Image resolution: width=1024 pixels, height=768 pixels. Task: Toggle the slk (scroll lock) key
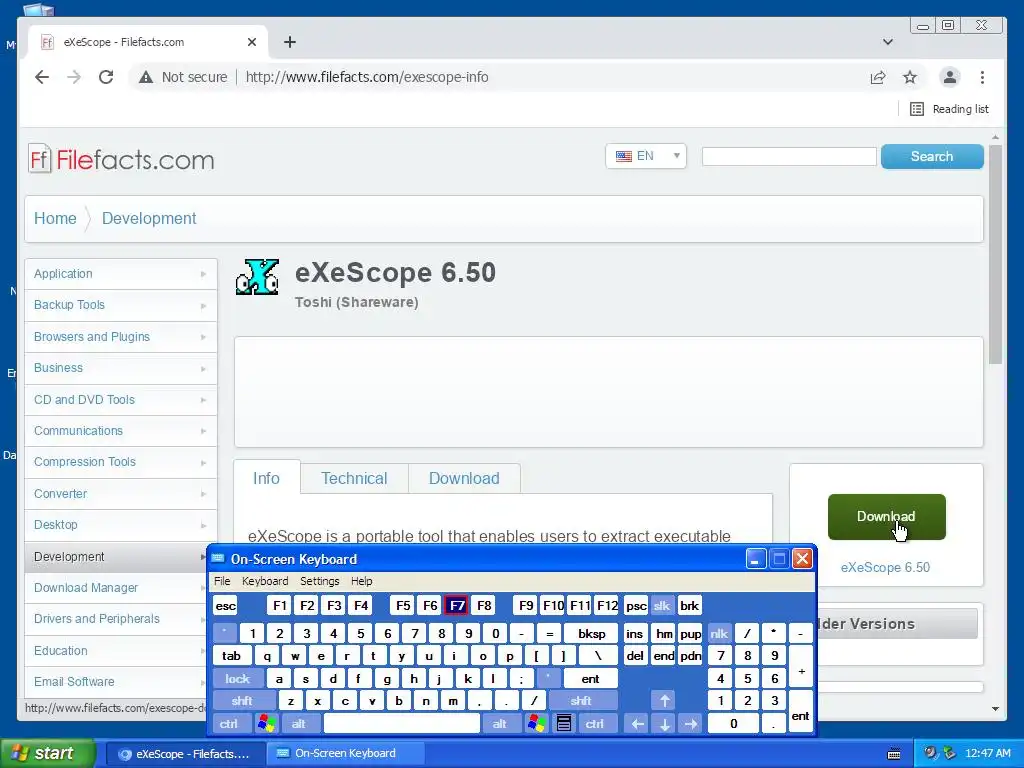coord(662,605)
